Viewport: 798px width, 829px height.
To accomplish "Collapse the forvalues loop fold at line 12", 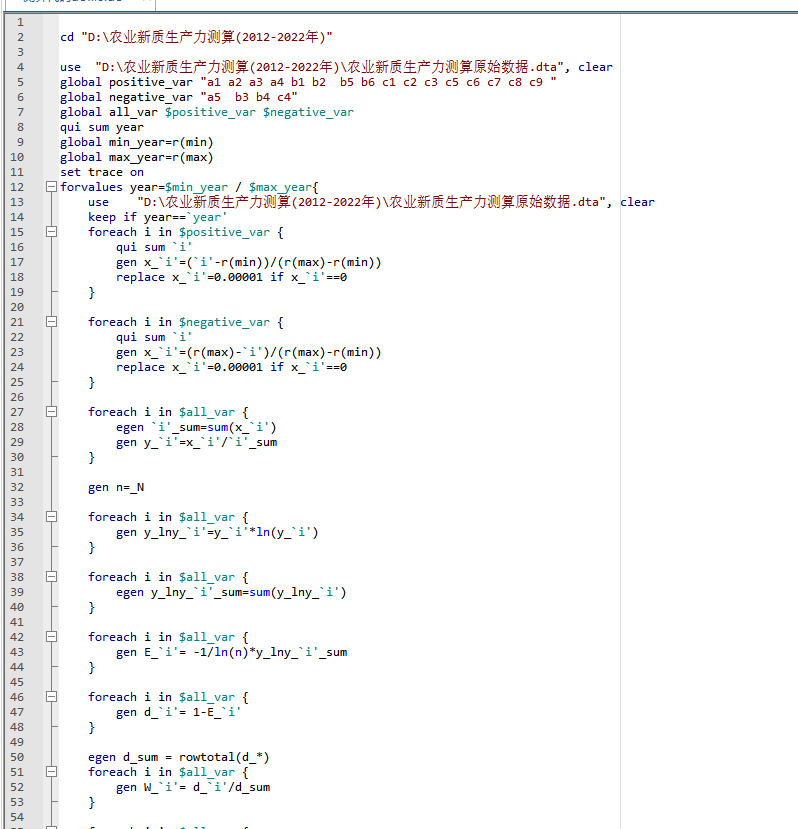I will [x=51, y=187].
